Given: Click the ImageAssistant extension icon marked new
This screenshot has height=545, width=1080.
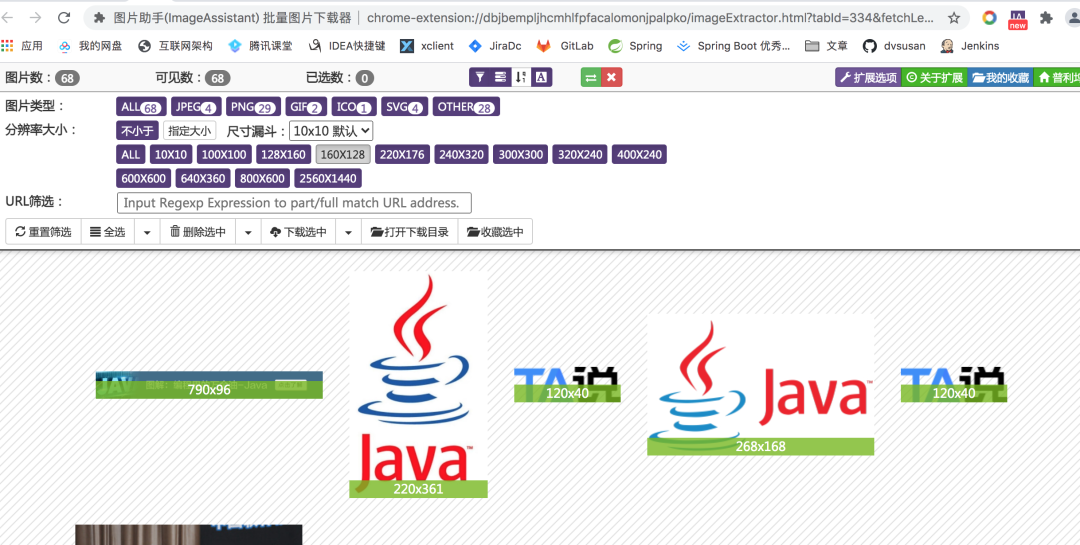Looking at the screenshot, I should tap(1017, 19).
